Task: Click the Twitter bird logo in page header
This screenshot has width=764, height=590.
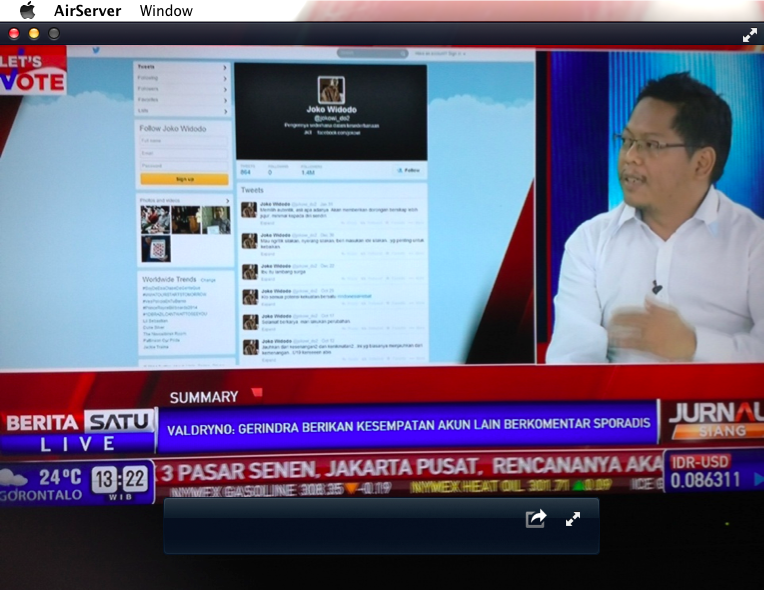Action: pyautogui.click(x=96, y=50)
